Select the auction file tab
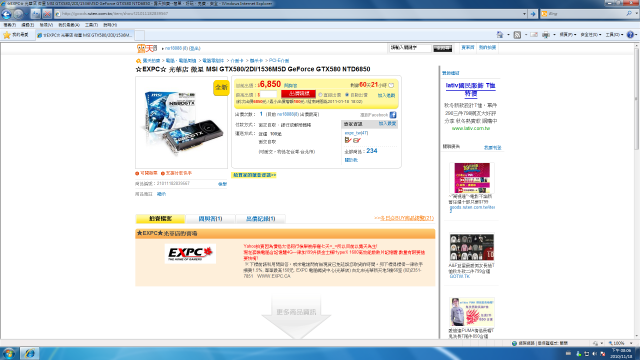This screenshot has height=360, width=640. [160, 219]
